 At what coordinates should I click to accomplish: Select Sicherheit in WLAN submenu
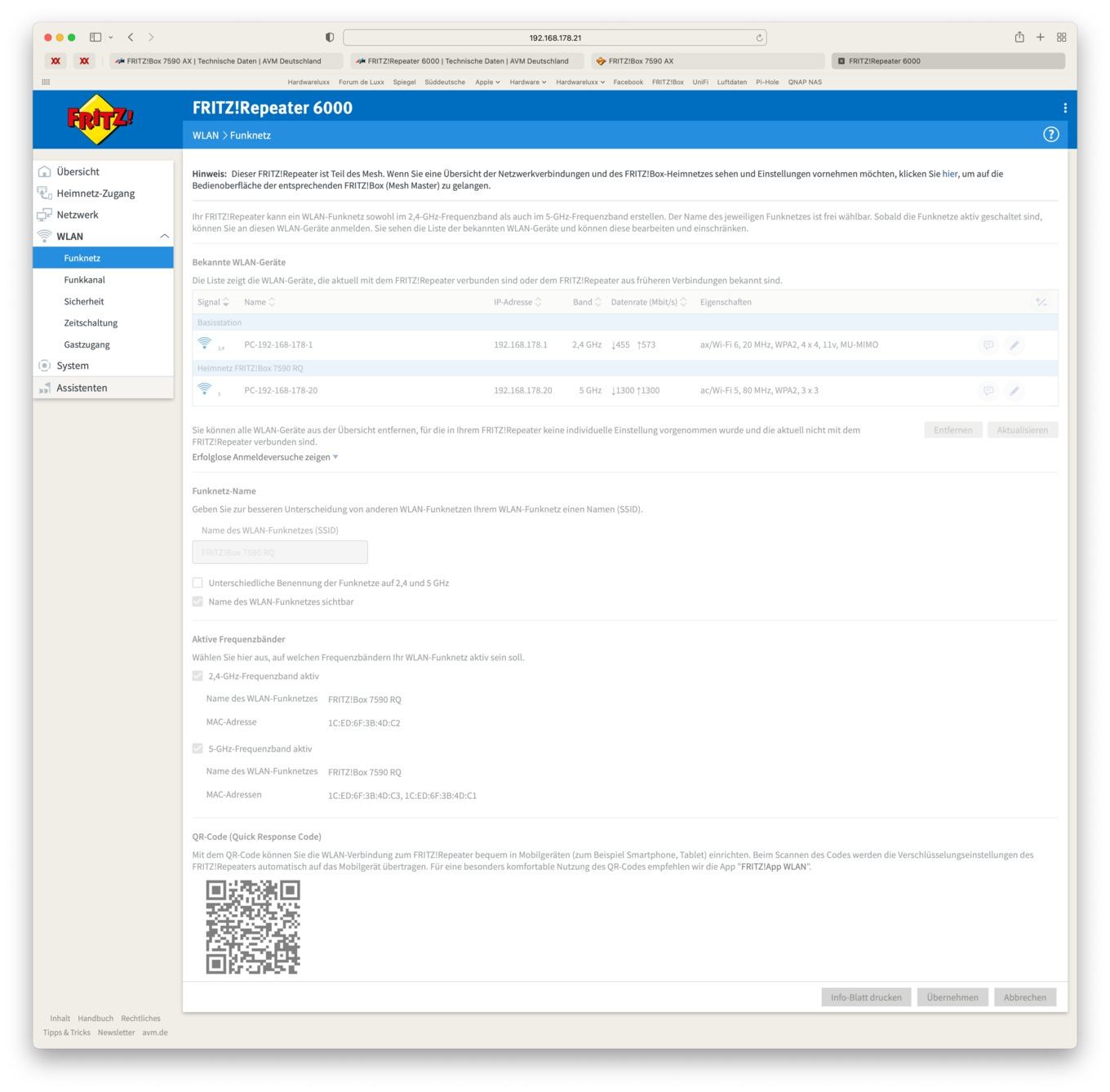coord(84,301)
